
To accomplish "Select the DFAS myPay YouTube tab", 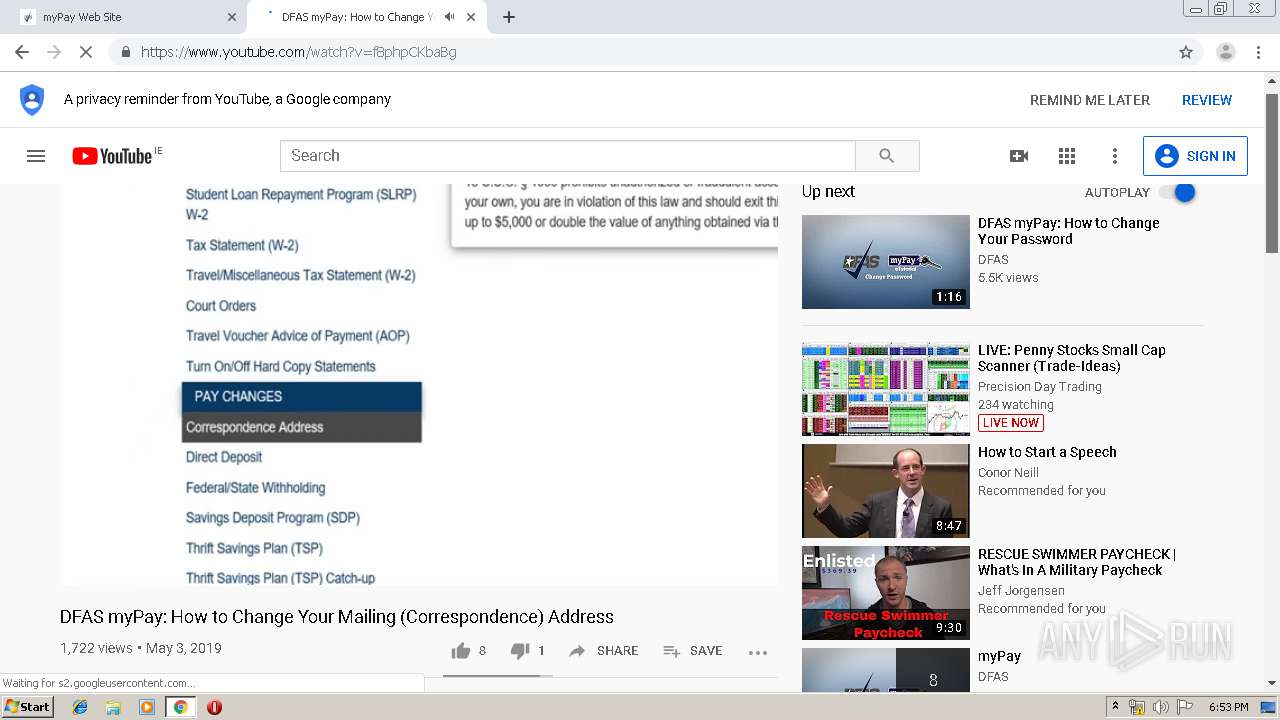I will coord(368,17).
